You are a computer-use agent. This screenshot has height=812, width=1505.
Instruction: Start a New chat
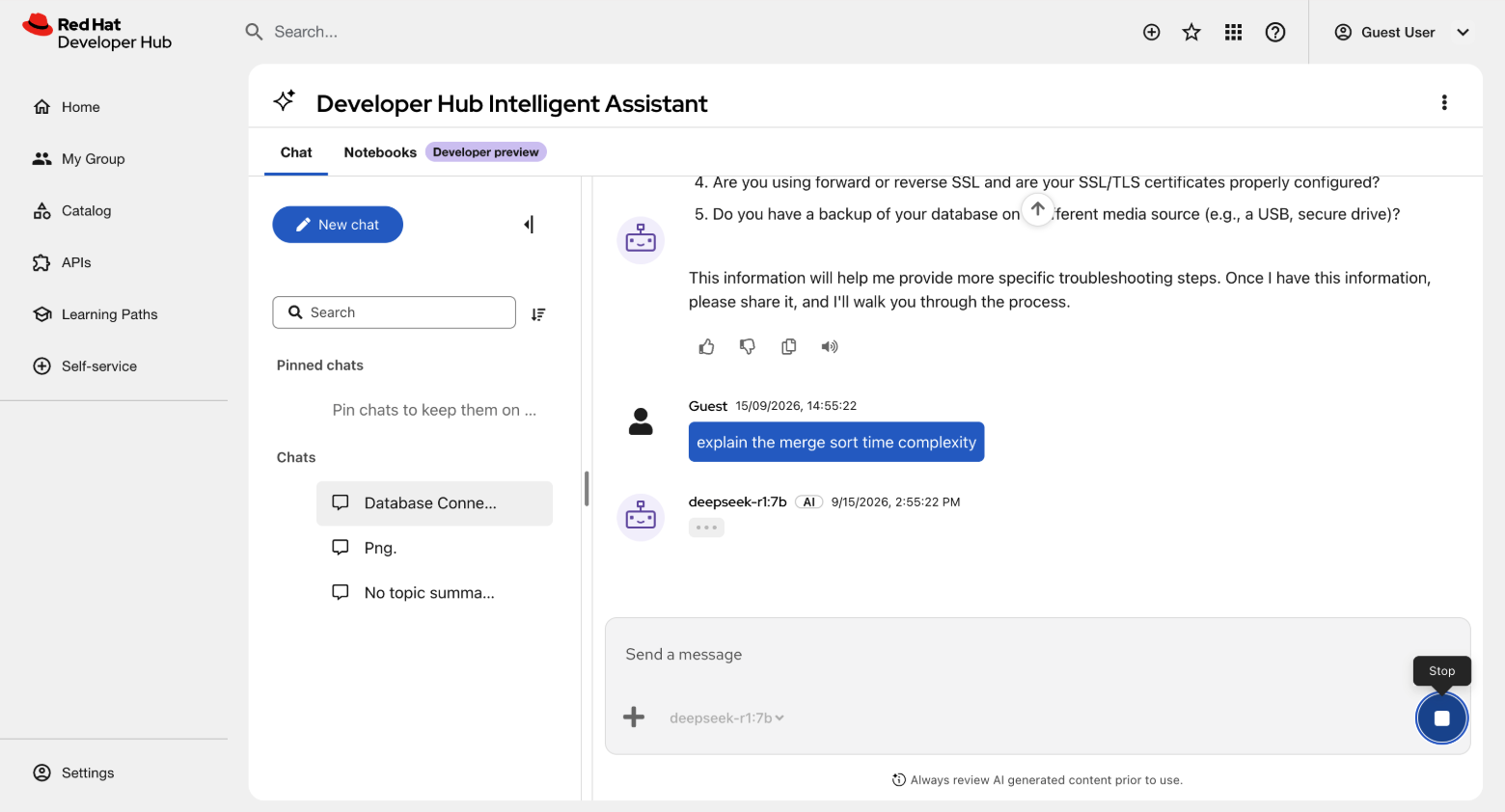(x=338, y=225)
